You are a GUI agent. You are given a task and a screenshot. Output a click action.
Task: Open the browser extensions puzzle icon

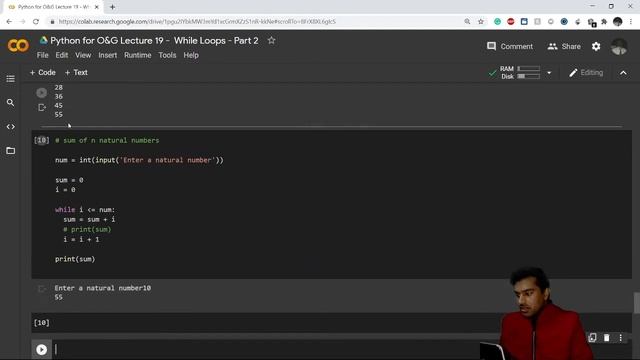[604, 22]
